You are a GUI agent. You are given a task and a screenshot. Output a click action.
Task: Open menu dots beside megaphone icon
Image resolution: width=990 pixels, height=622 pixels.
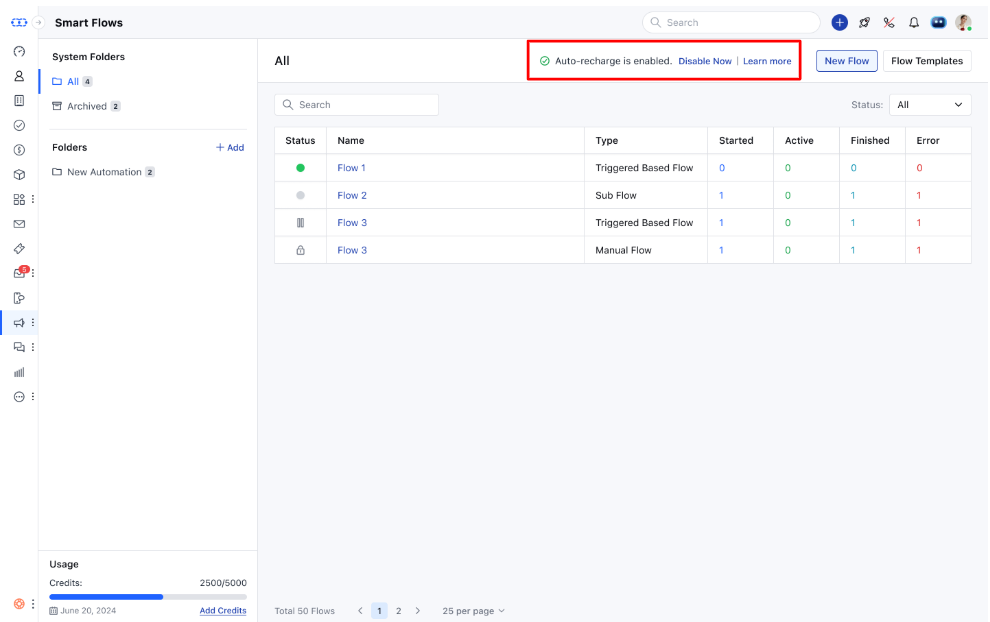pos(33,323)
